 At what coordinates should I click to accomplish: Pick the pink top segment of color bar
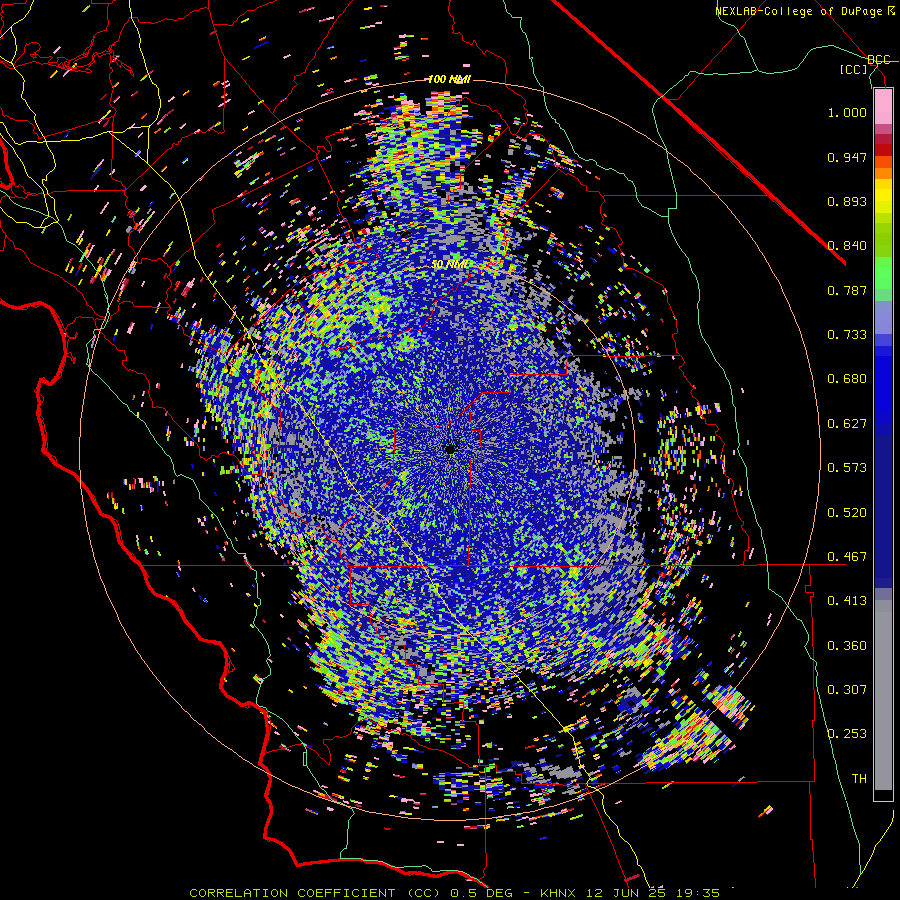(883, 106)
